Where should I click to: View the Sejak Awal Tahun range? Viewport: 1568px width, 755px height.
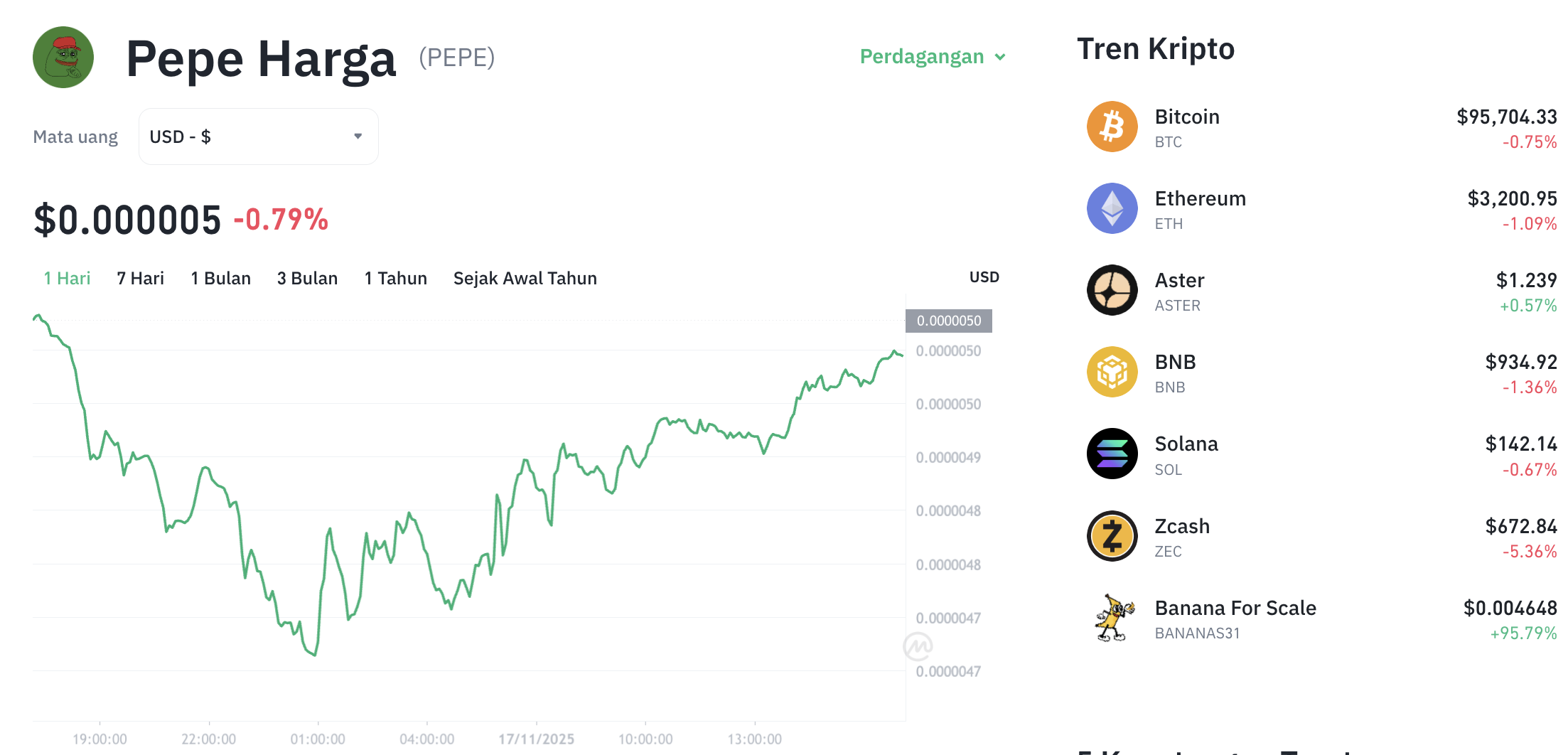click(525, 278)
